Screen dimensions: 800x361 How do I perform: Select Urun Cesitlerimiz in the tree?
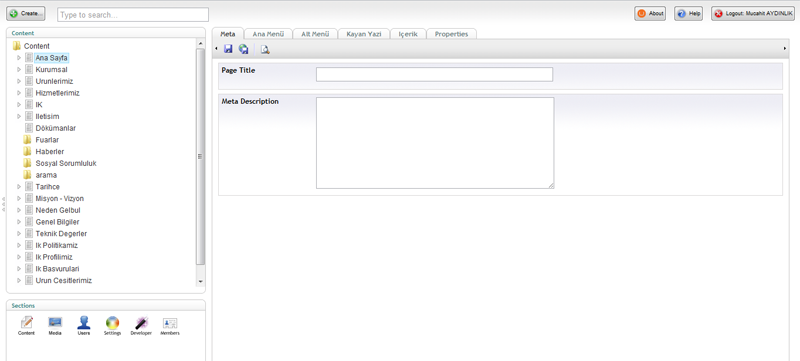[64, 280]
